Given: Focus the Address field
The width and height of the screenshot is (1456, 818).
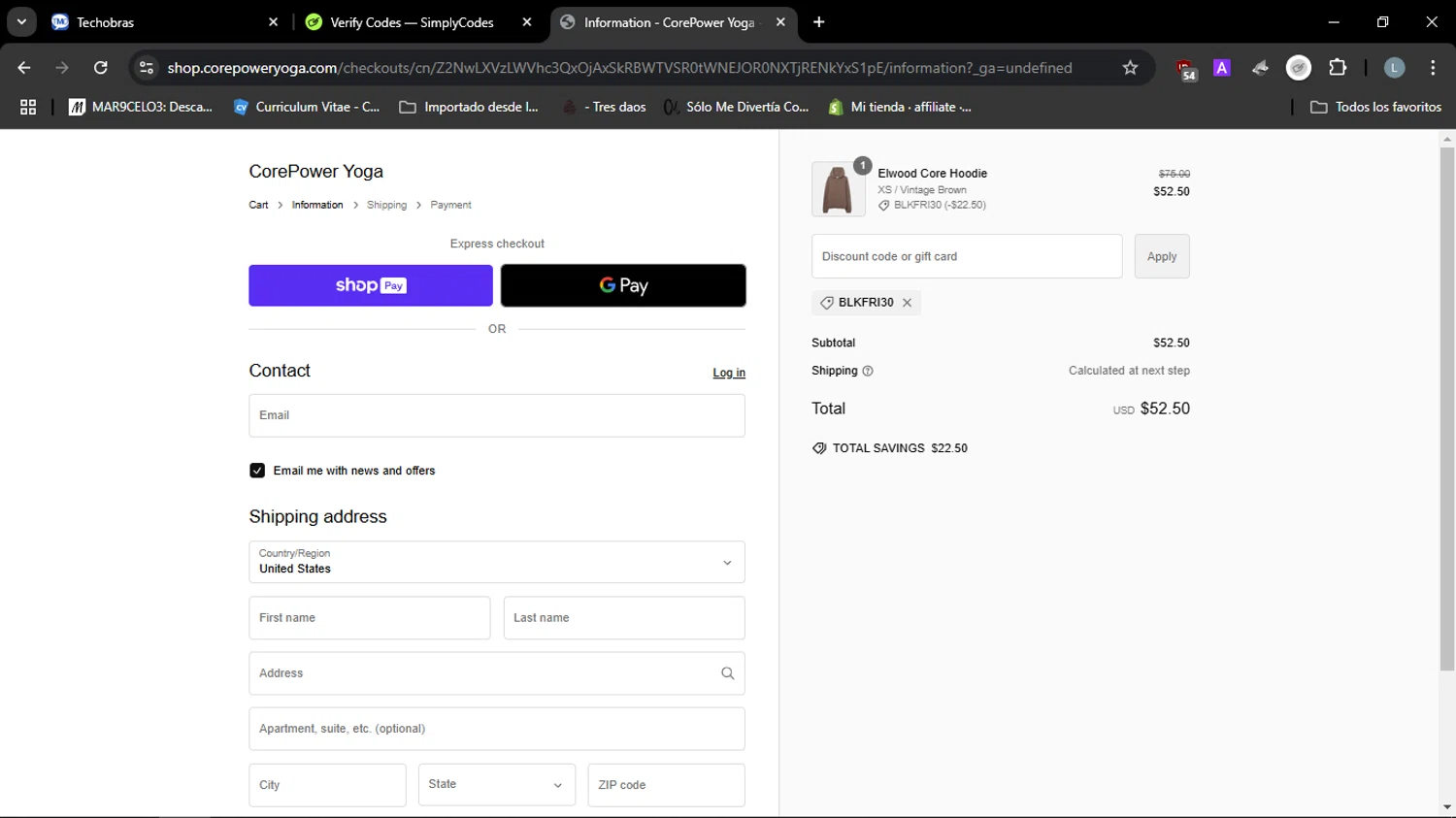Looking at the screenshot, I should pos(497,673).
